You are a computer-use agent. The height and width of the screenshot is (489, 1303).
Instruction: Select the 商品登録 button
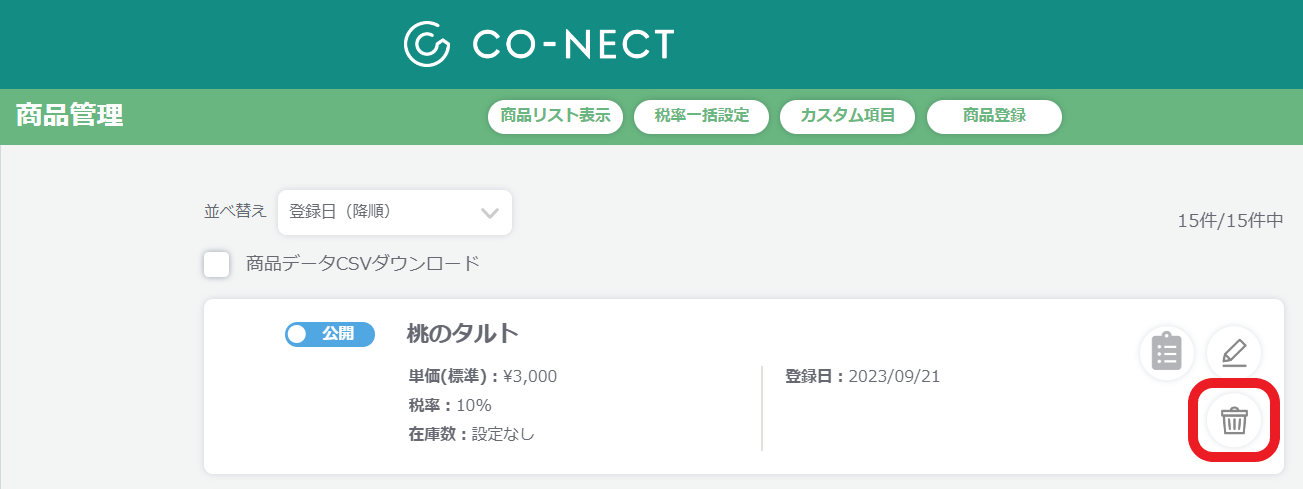coord(994,116)
